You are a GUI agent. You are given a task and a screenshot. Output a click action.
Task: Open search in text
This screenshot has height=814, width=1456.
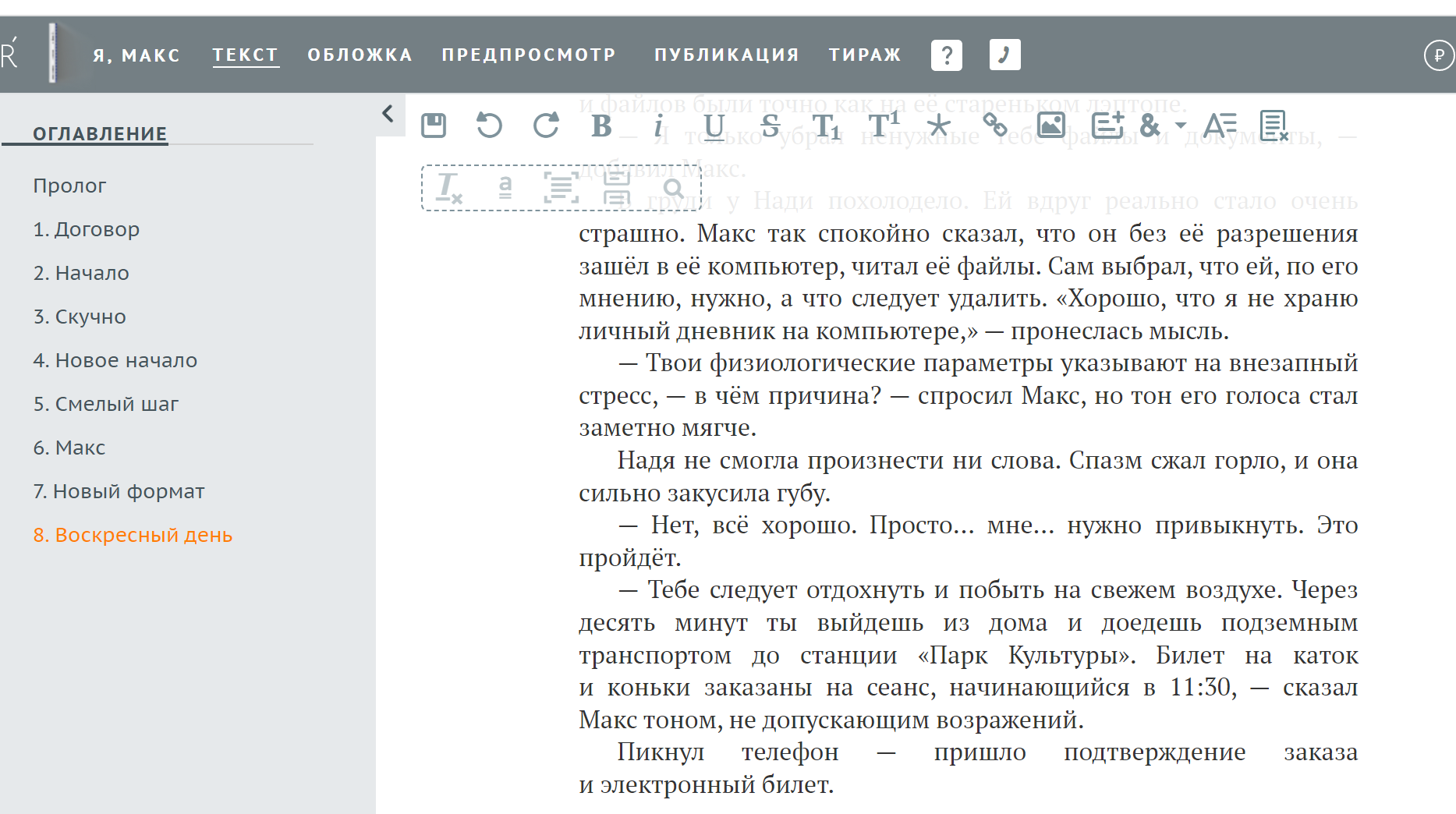coord(673,188)
